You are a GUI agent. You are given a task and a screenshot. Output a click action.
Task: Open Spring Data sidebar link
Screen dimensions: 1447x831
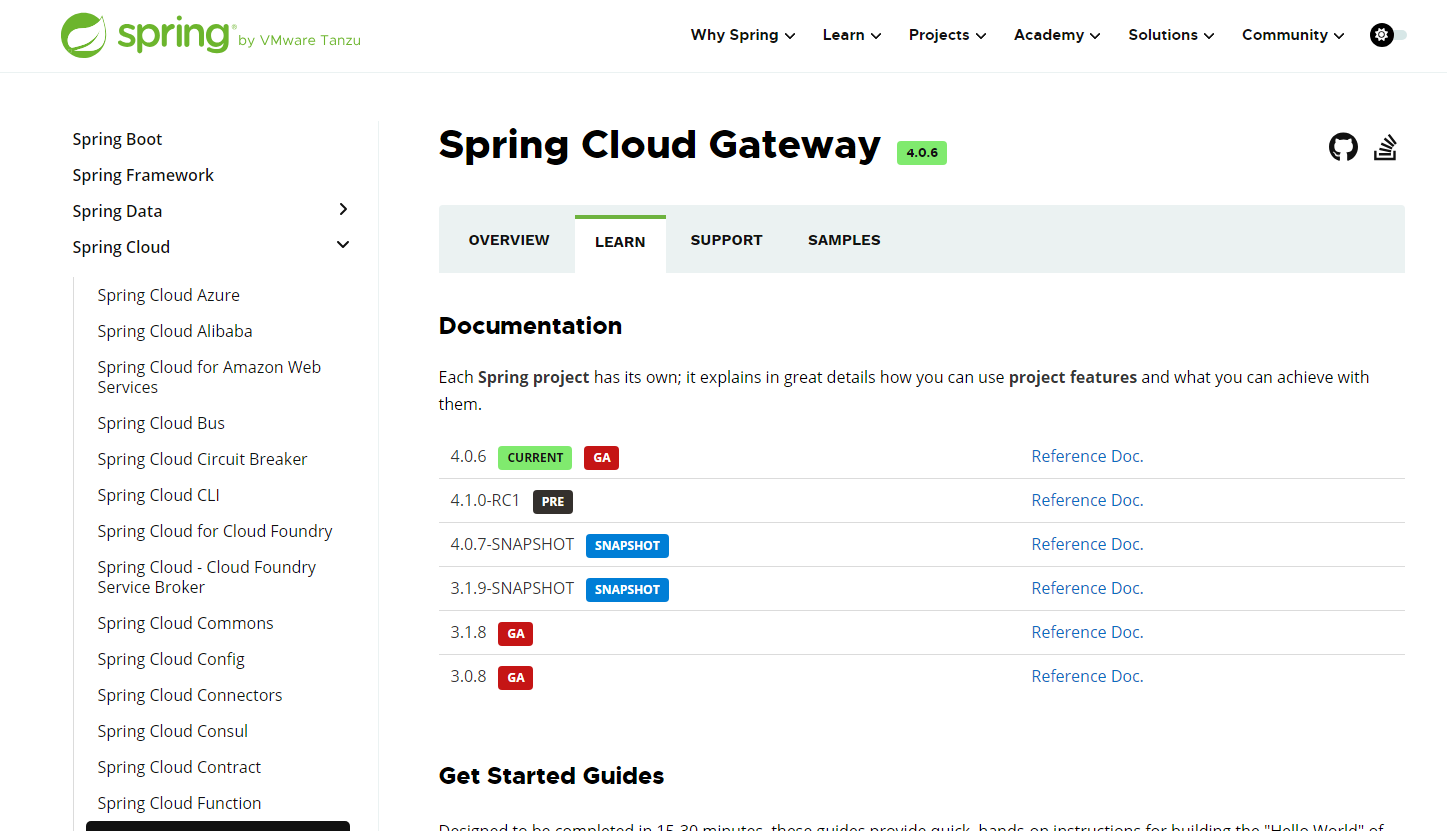click(117, 211)
